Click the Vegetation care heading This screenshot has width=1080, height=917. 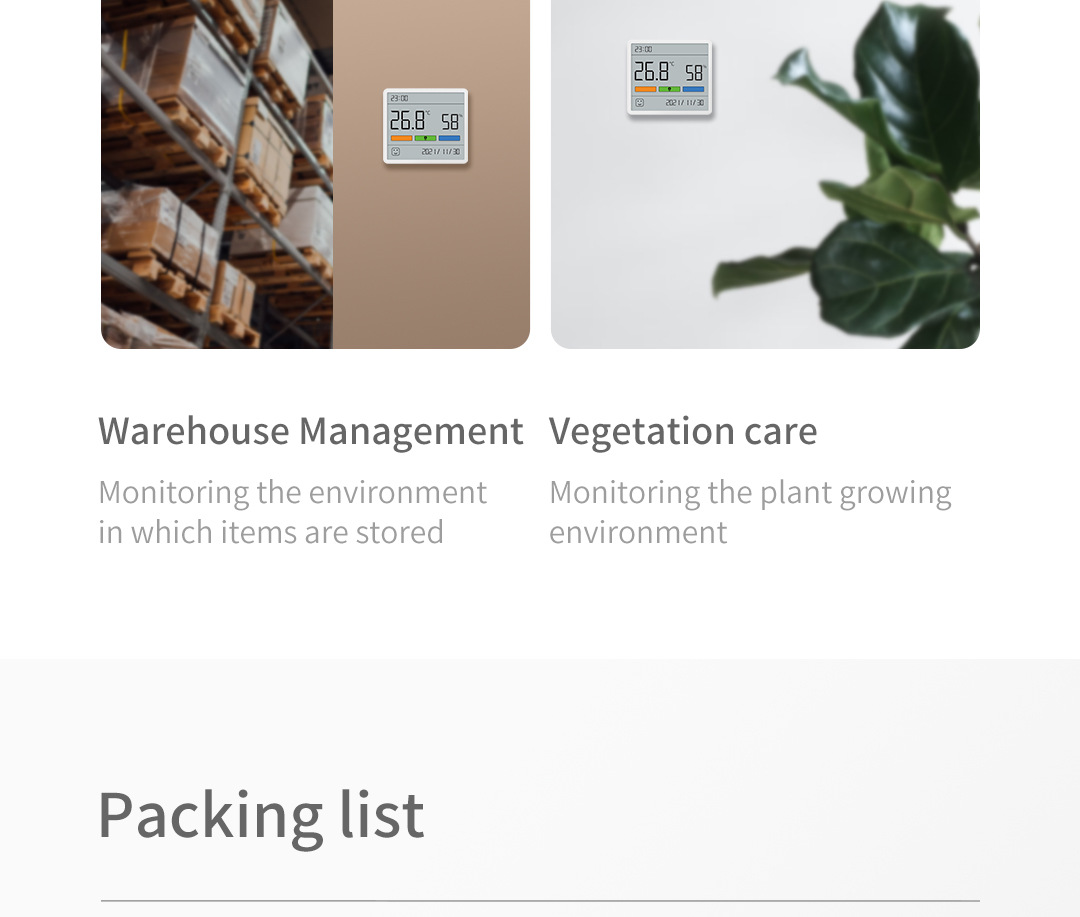tap(683, 432)
